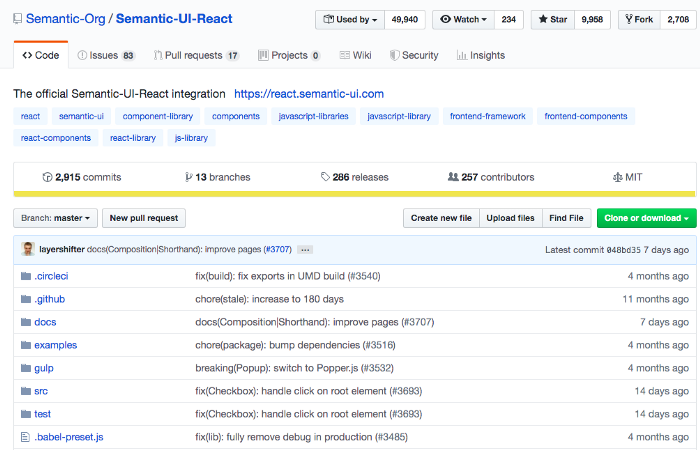Open the Issues tab
The image size is (700, 450).
tap(106, 55)
